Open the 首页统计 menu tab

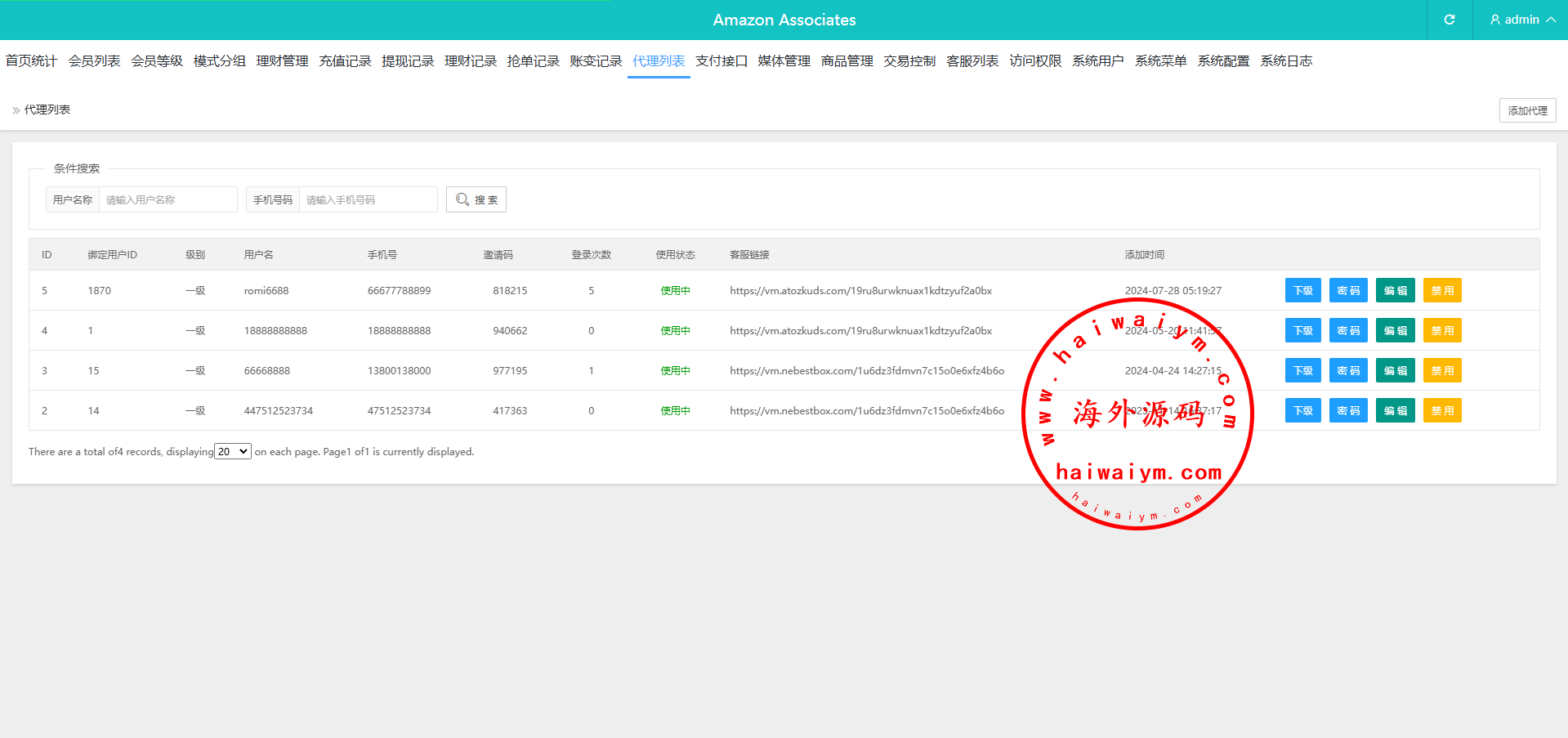point(31,61)
